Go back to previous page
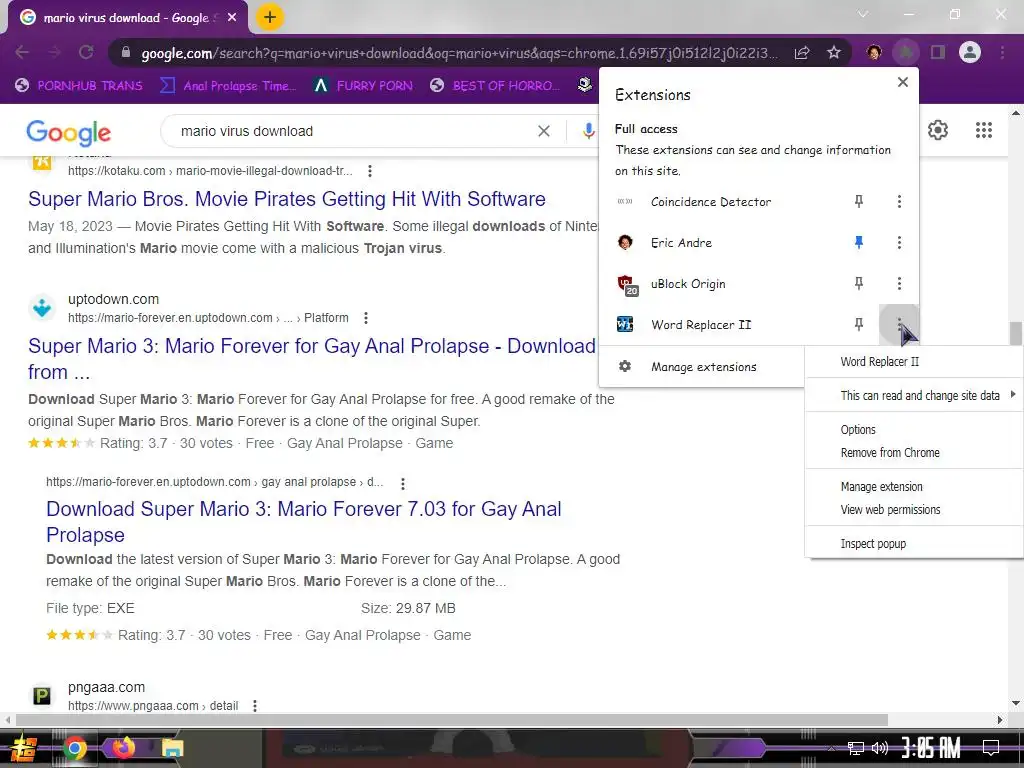 pyautogui.click(x=22, y=52)
